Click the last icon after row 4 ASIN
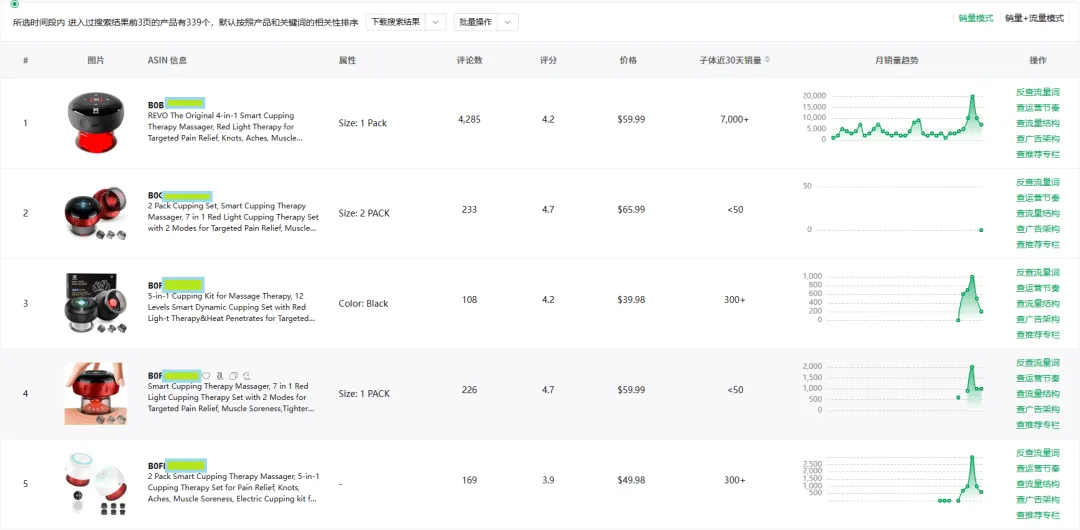The image size is (1080, 530). point(246,376)
